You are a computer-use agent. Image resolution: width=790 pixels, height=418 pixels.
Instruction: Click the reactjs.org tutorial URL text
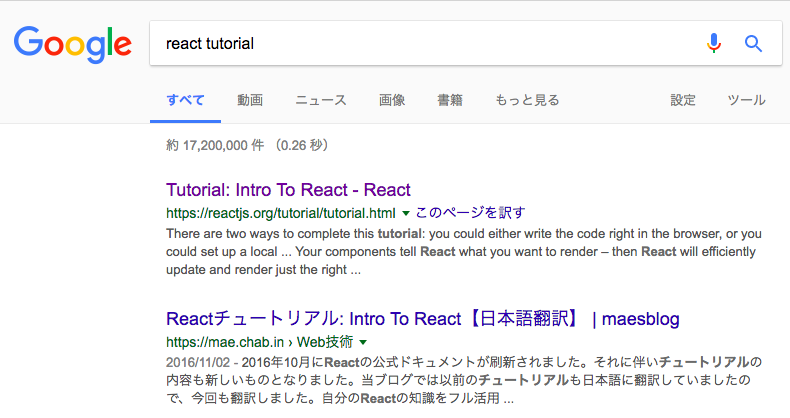281,214
